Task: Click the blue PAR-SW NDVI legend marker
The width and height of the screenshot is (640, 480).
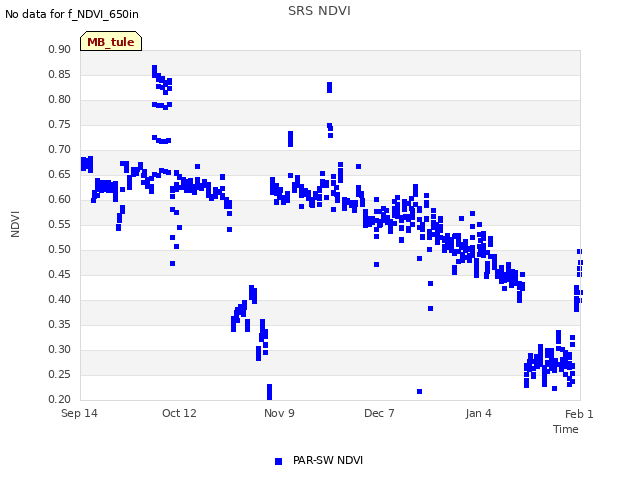Action: 278,461
